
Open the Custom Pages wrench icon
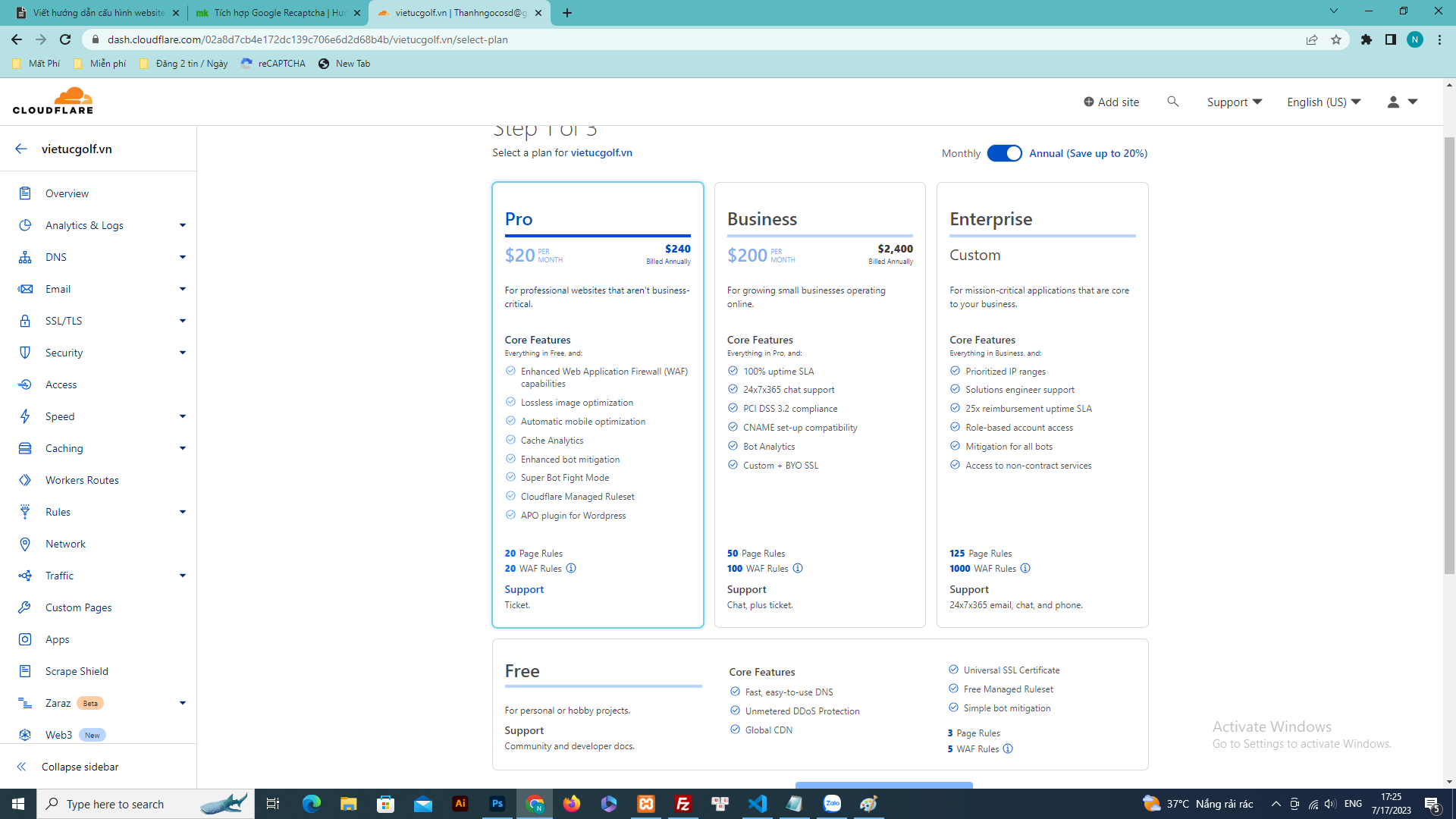(25, 607)
